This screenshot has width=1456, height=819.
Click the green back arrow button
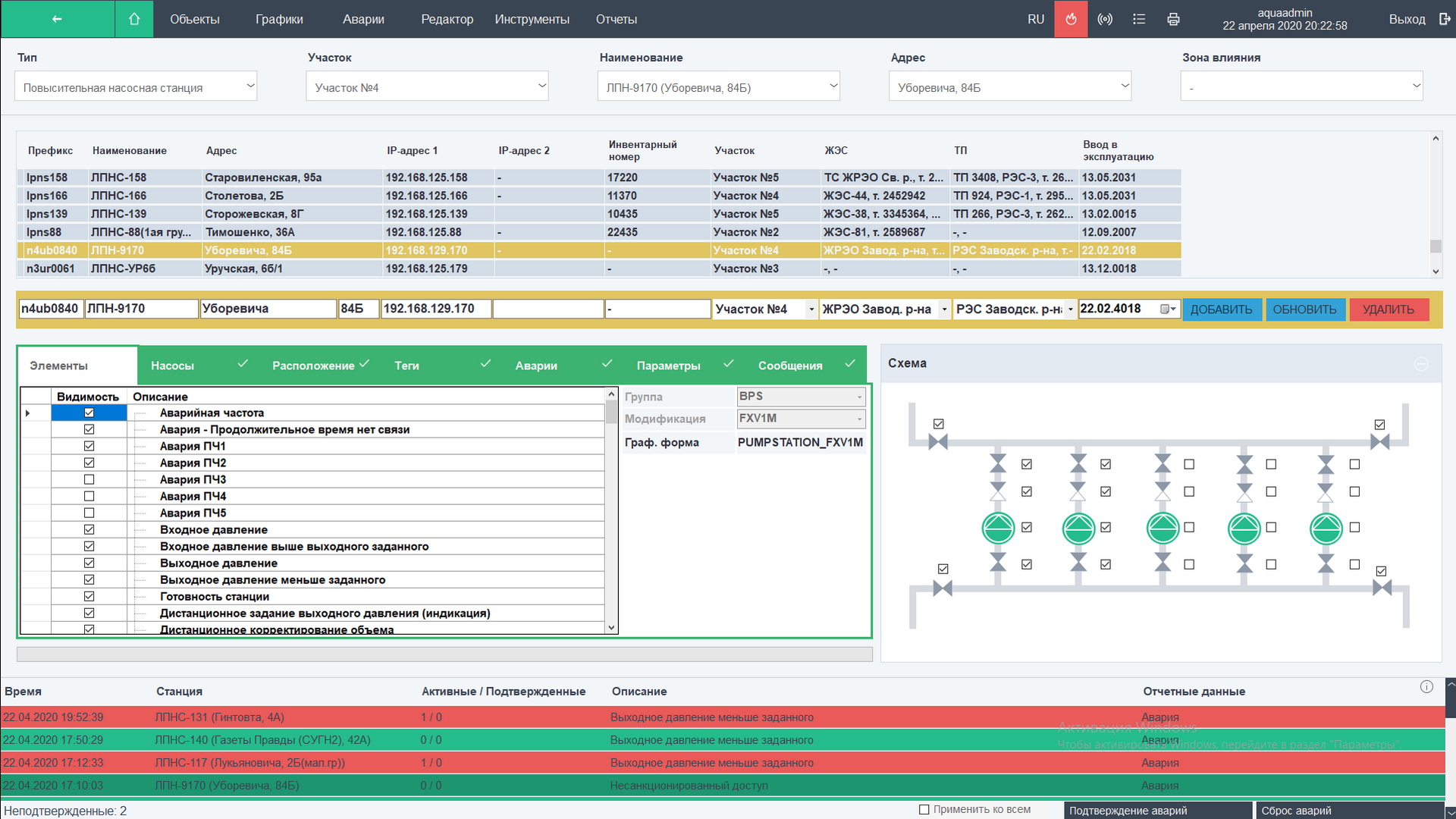pos(57,19)
